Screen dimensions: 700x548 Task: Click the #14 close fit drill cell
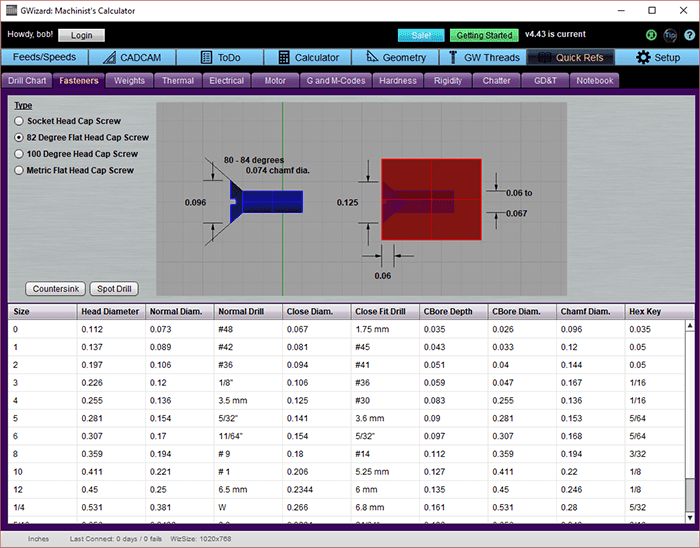coord(385,454)
